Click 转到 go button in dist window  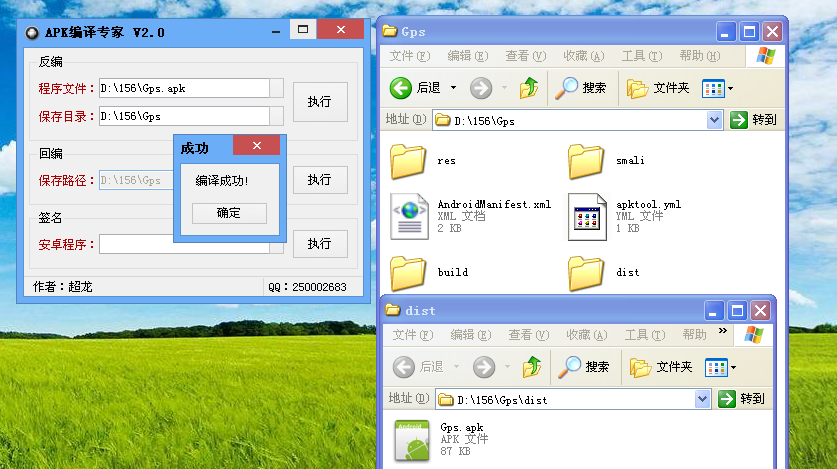pos(747,399)
